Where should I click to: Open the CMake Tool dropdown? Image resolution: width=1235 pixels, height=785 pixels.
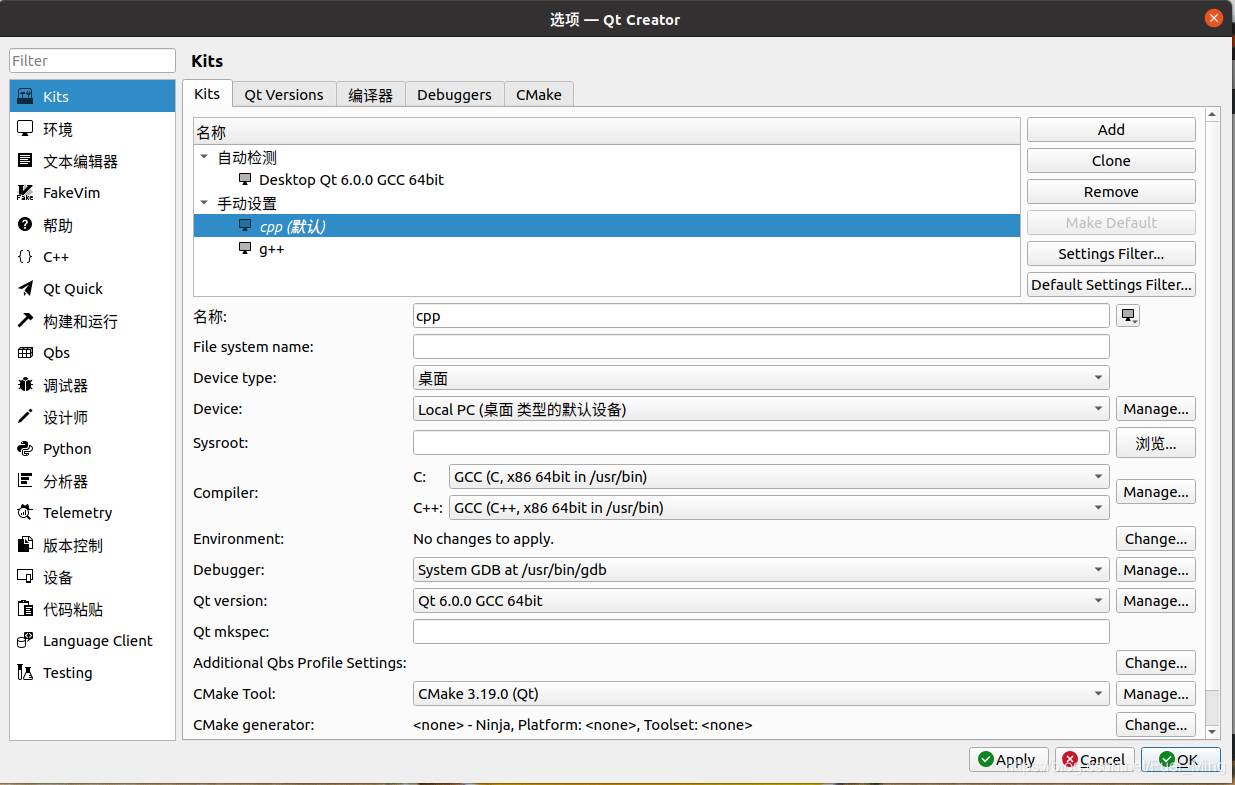click(x=761, y=694)
